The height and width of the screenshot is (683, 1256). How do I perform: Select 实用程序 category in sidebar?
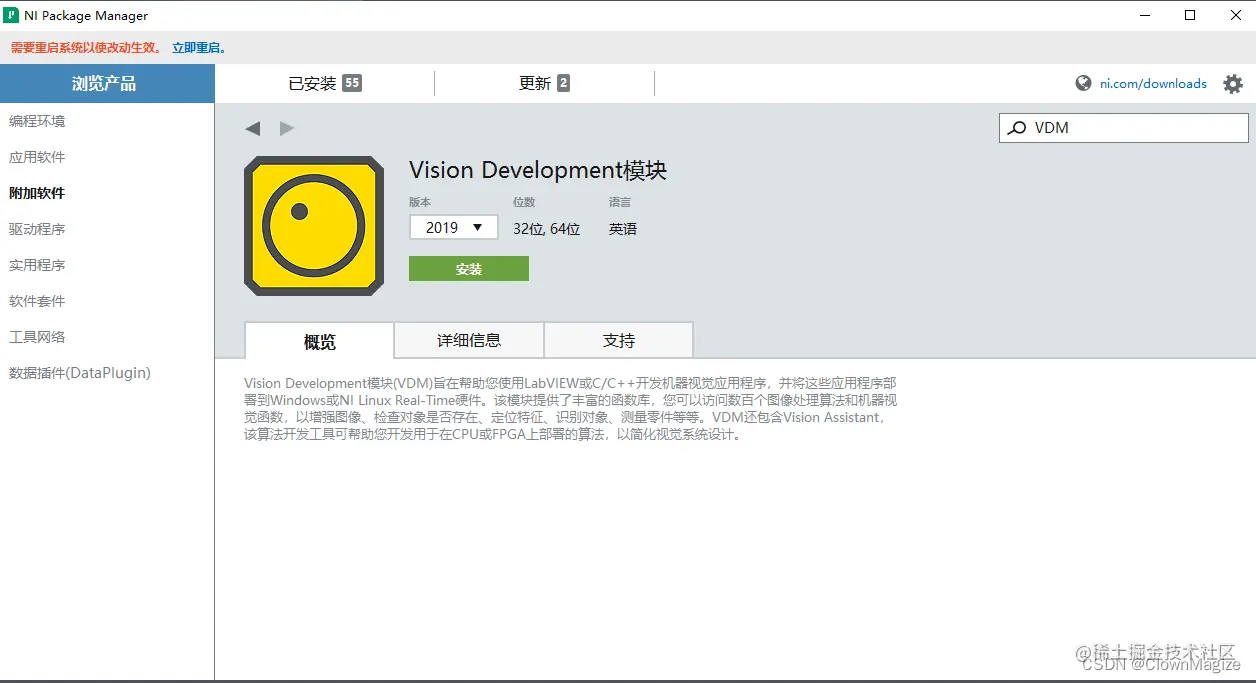coord(37,265)
